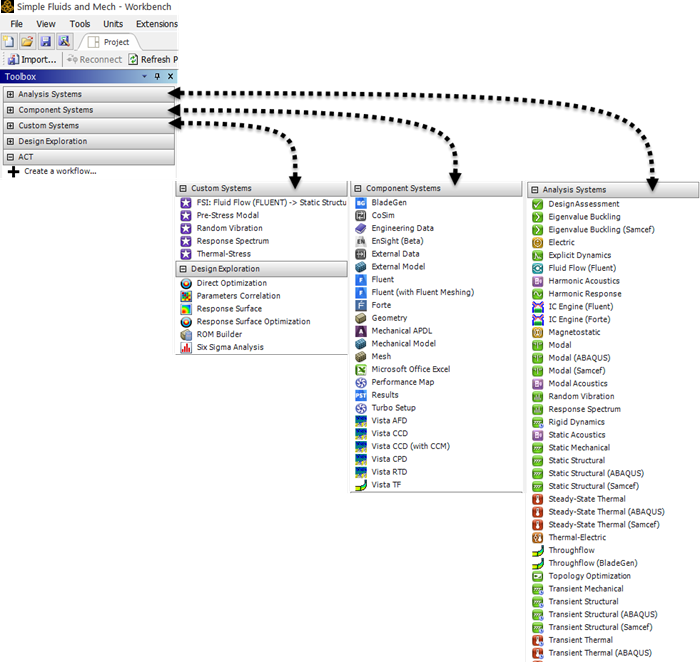
Task: Click the Steady-State Thermal icon
Action: (538, 500)
